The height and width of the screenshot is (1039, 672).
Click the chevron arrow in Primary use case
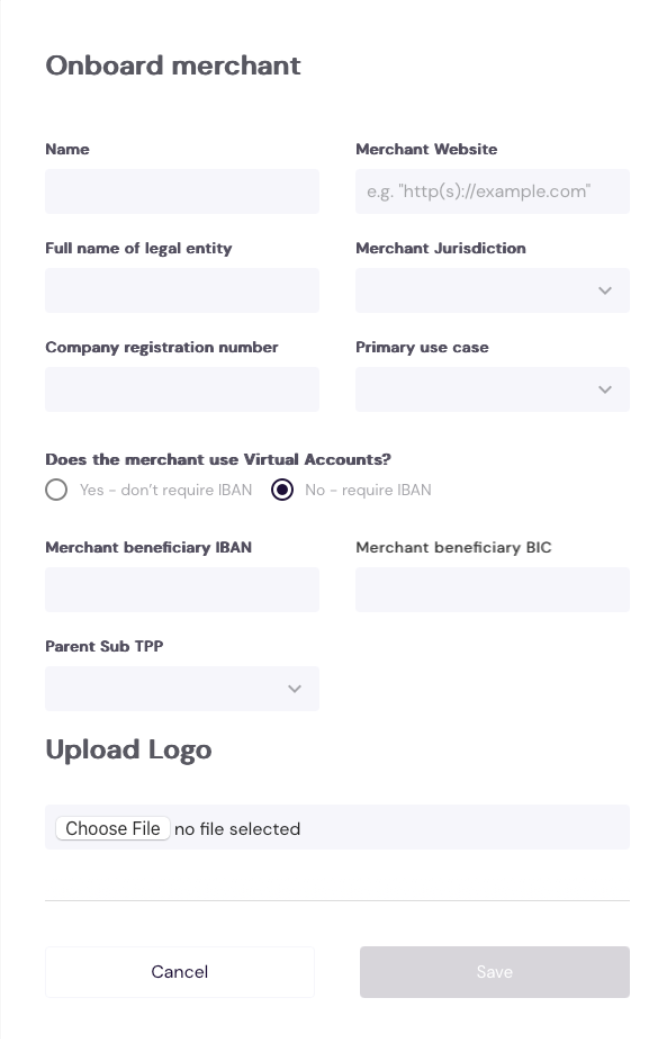pos(604,390)
